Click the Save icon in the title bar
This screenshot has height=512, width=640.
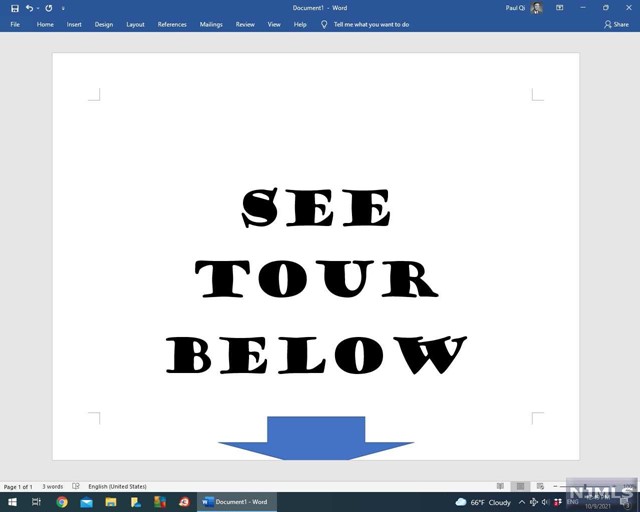(x=15, y=8)
